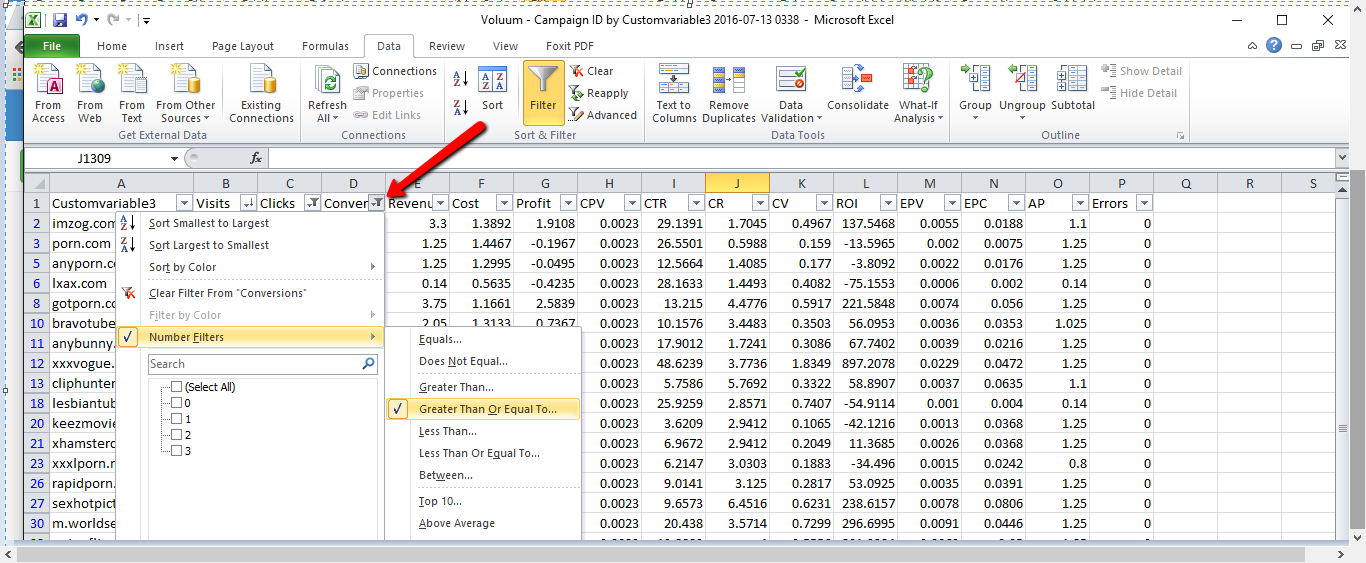Click Text to Columns
Viewport: 1366px width, 563px height.
[x=674, y=93]
